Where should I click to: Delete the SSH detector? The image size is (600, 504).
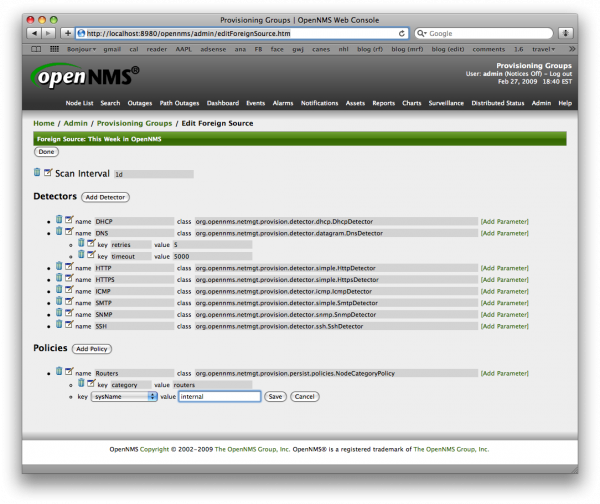click(x=59, y=324)
